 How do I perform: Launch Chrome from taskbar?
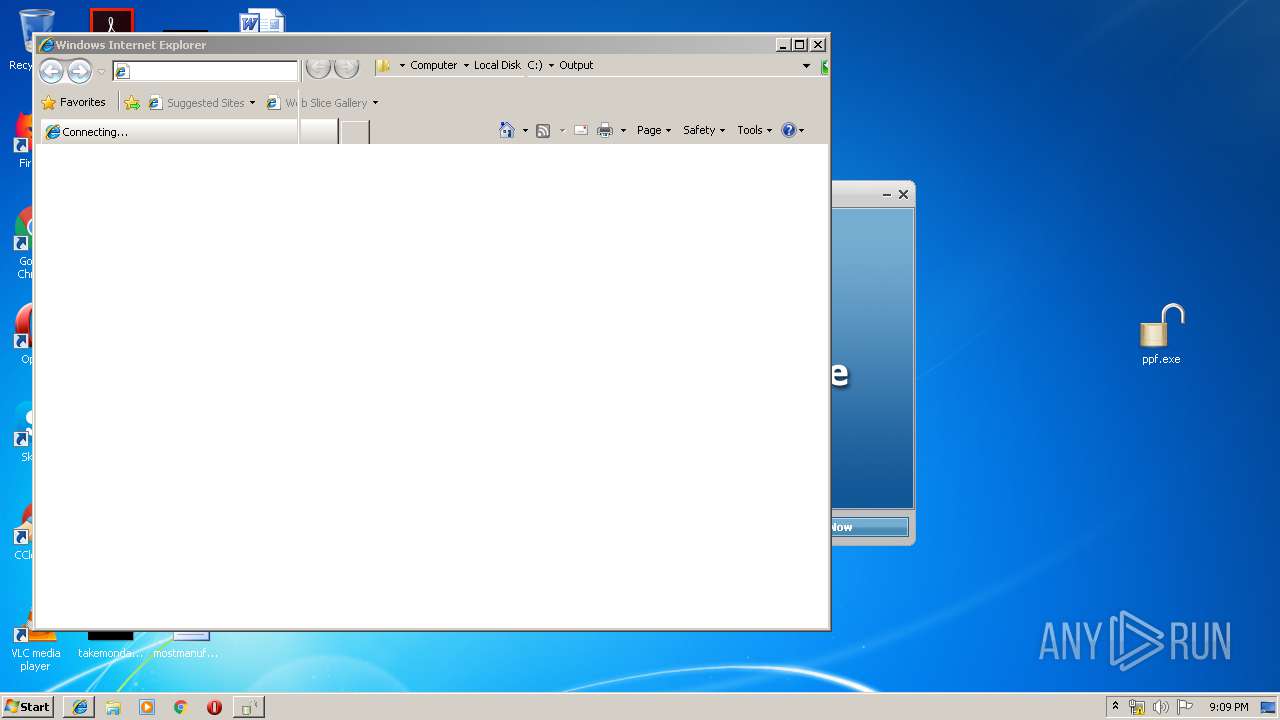coord(180,707)
